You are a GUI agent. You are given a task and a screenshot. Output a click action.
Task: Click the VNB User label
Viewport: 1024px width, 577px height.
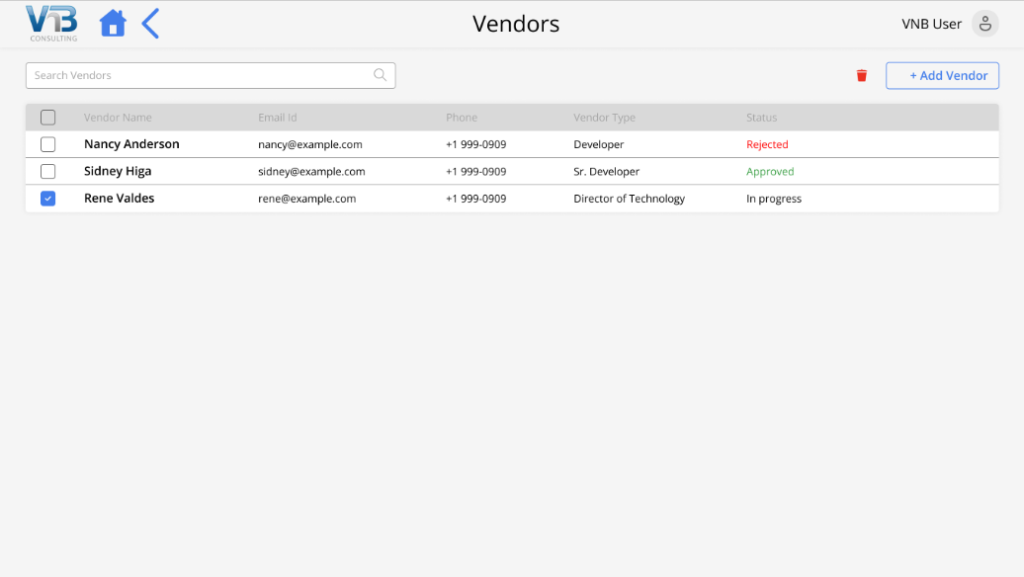(931, 24)
